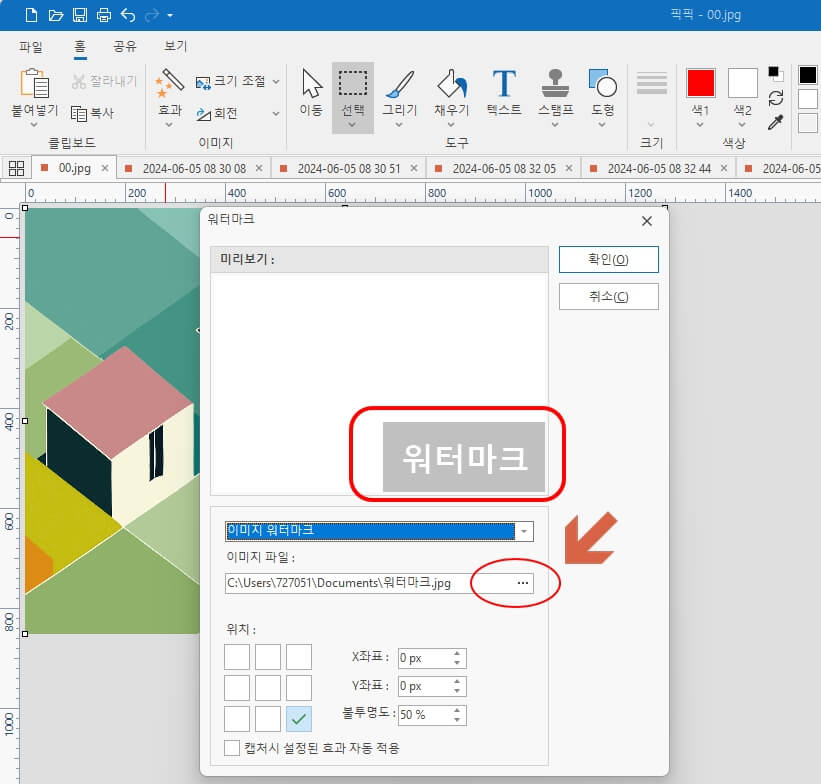Expand 그리기 tool dropdown arrow
Image resolution: width=821 pixels, height=784 pixels.
click(x=399, y=125)
